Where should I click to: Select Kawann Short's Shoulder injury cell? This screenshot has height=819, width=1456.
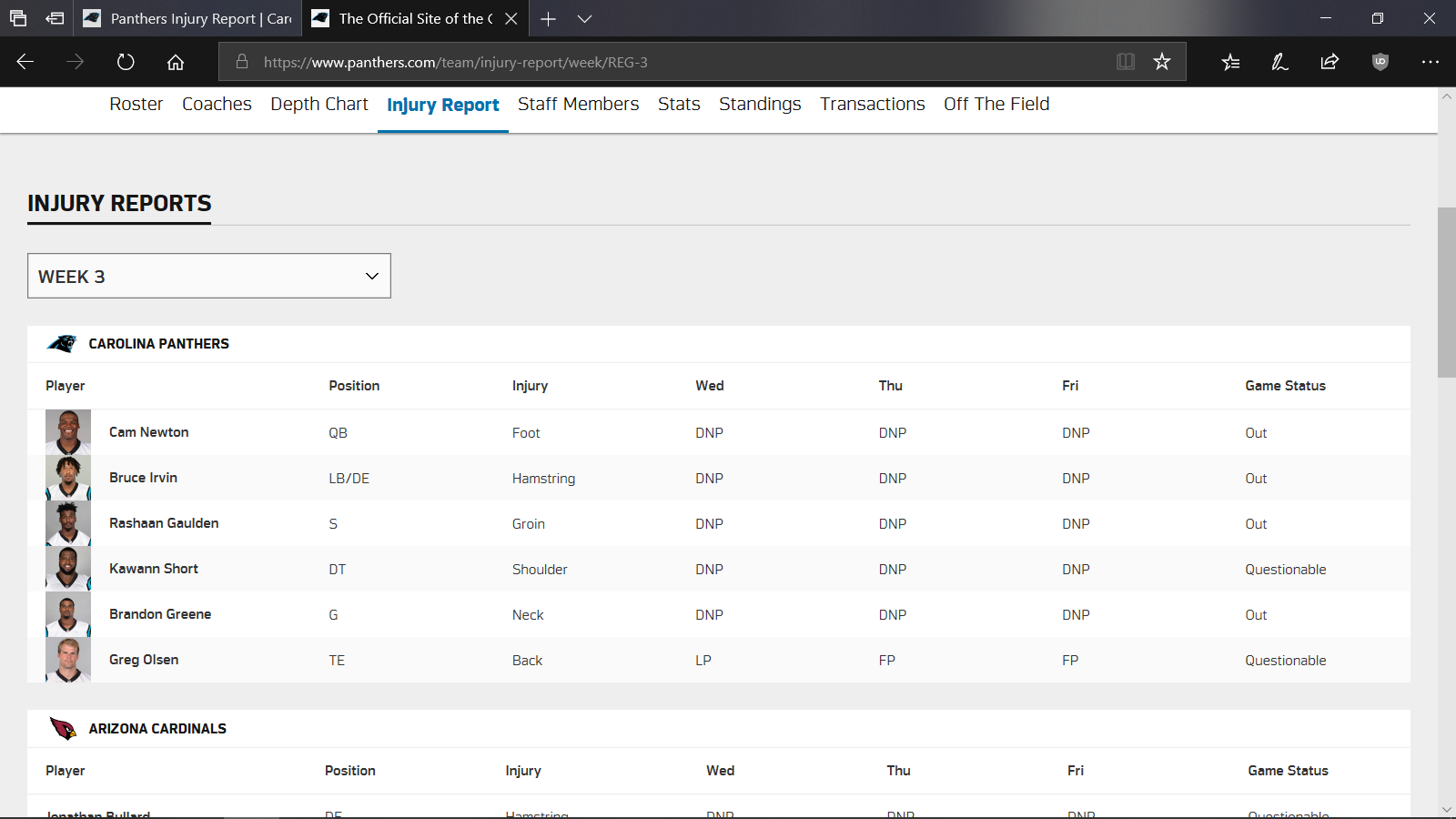[x=540, y=570]
